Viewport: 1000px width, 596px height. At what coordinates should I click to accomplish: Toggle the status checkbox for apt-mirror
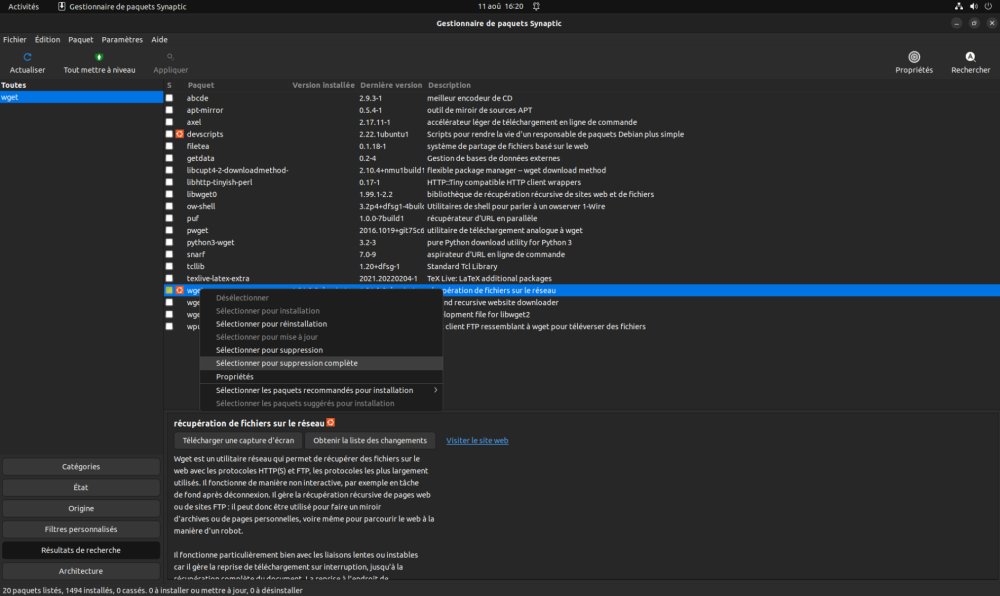coord(169,110)
